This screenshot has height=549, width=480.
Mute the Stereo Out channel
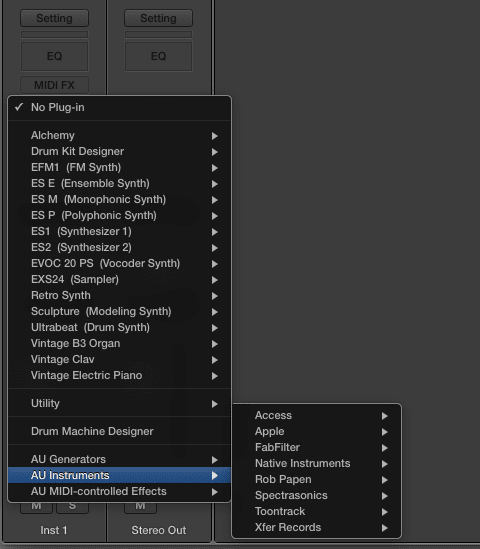(140, 507)
